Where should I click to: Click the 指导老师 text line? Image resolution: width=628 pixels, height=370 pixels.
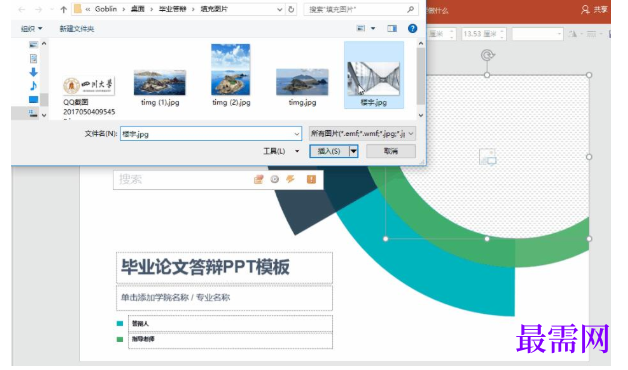pos(230,340)
